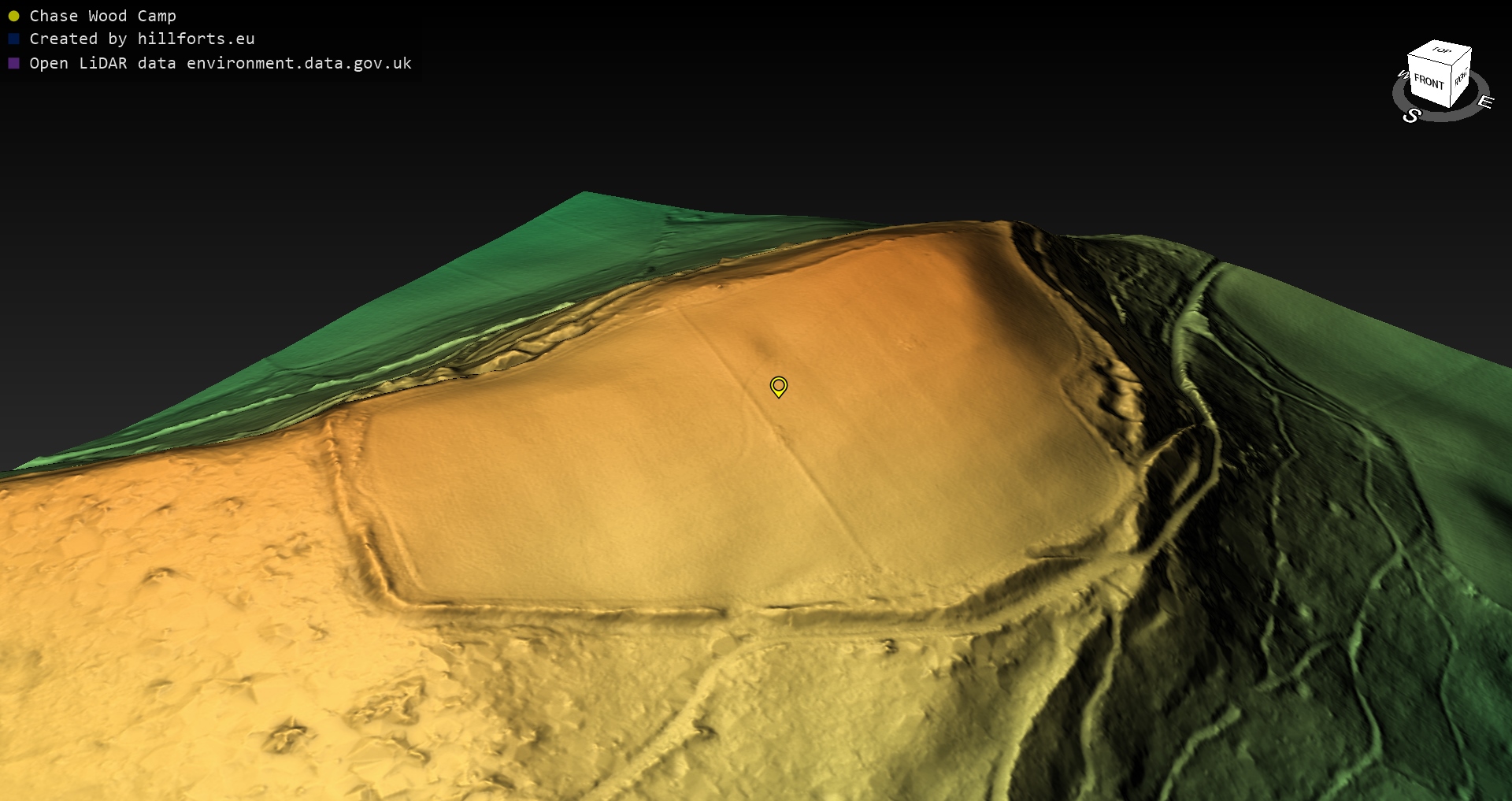Click the dark blue square legend marker

[13, 39]
